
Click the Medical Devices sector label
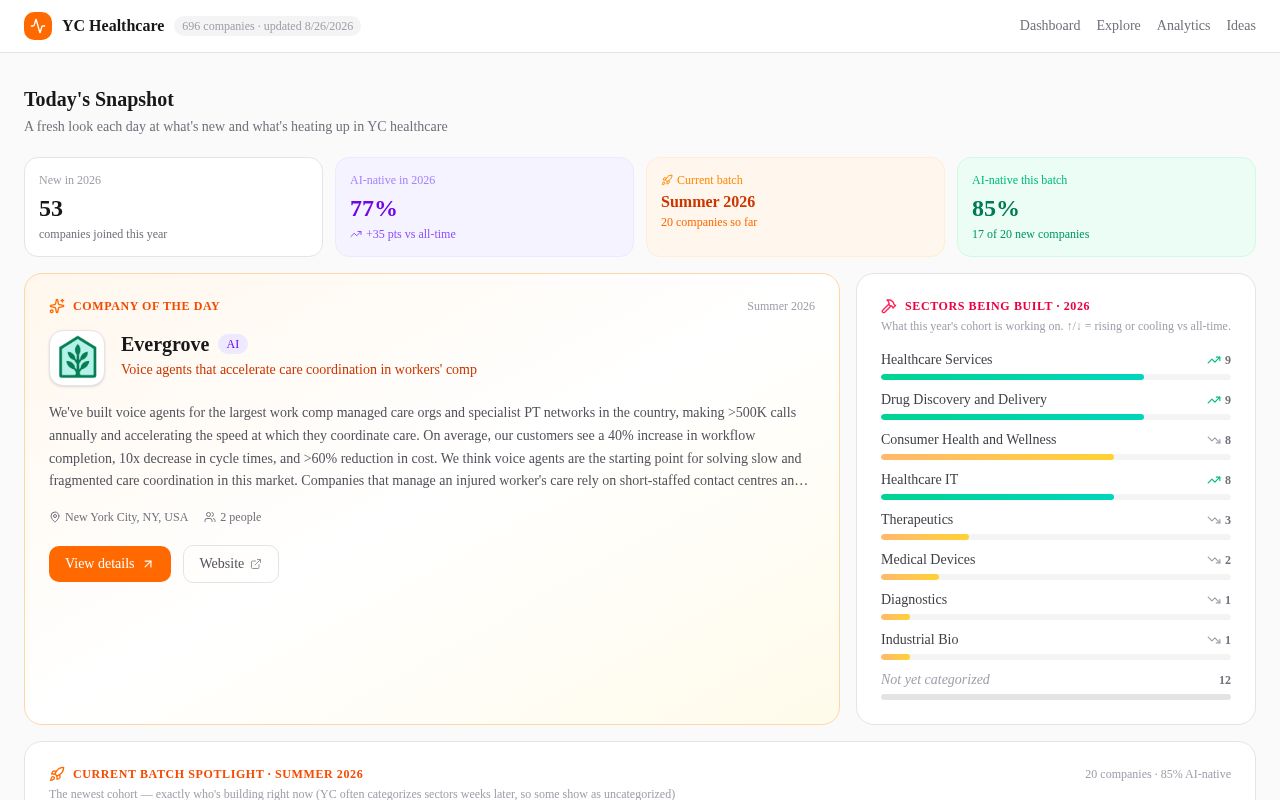(928, 560)
